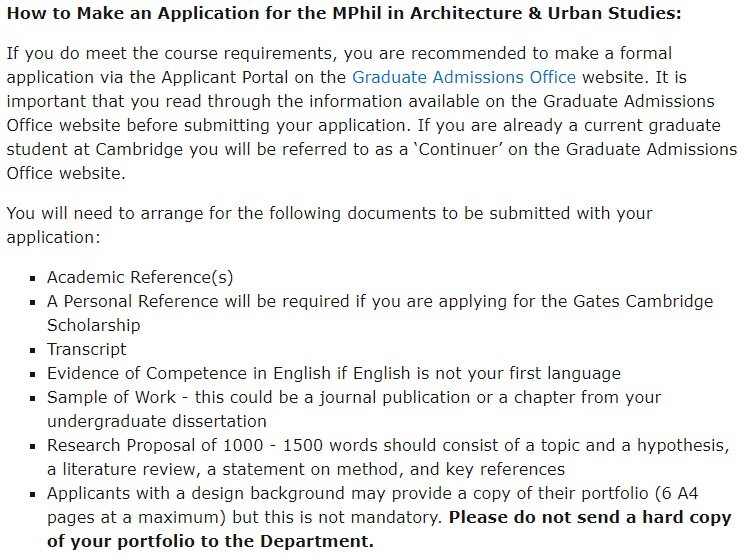This screenshot has width=747, height=556.
Task: Click the bullet marker before 'Evidence of Competence'
Action: [x=32, y=374]
